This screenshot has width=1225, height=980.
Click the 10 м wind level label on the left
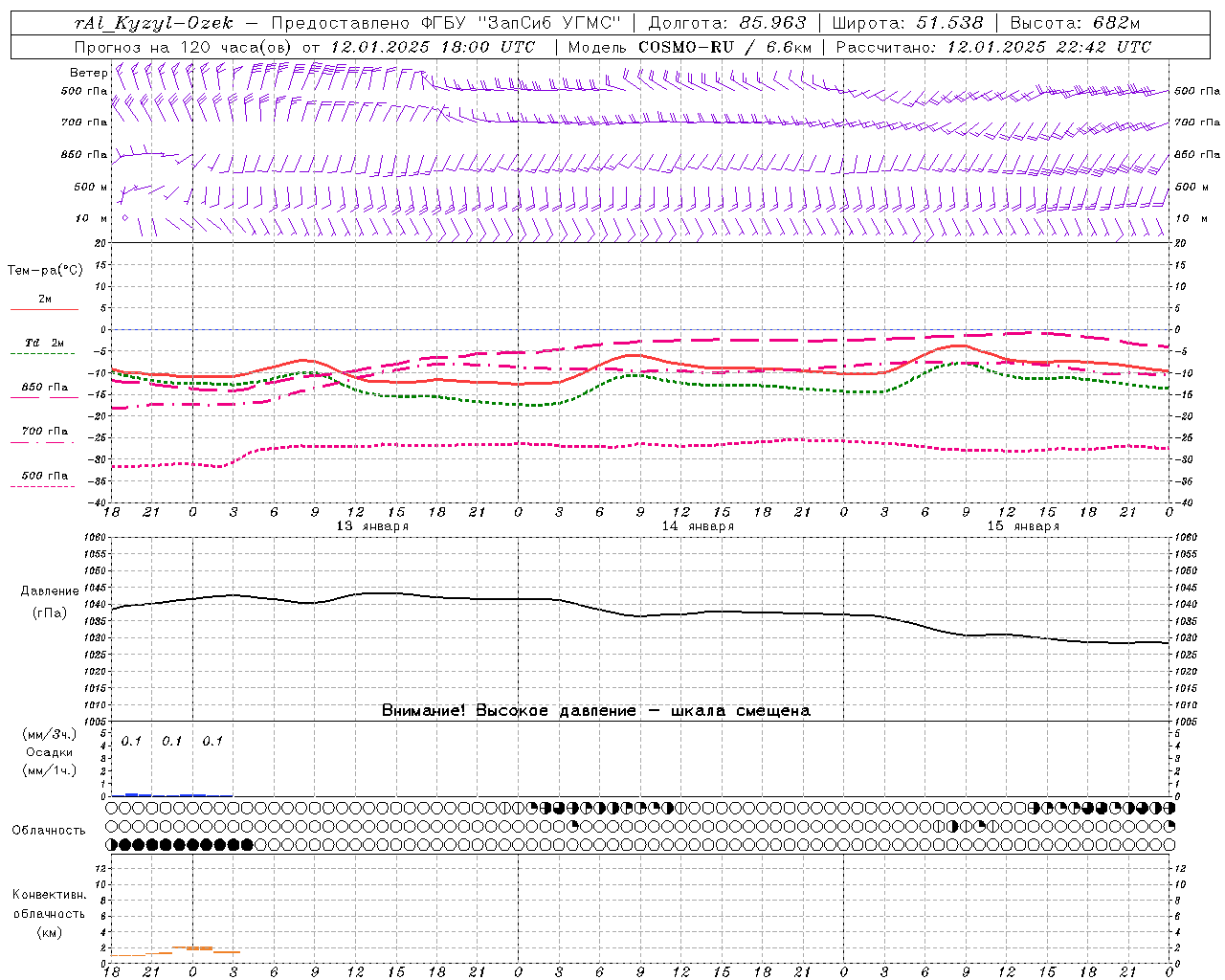pos(93,218)
